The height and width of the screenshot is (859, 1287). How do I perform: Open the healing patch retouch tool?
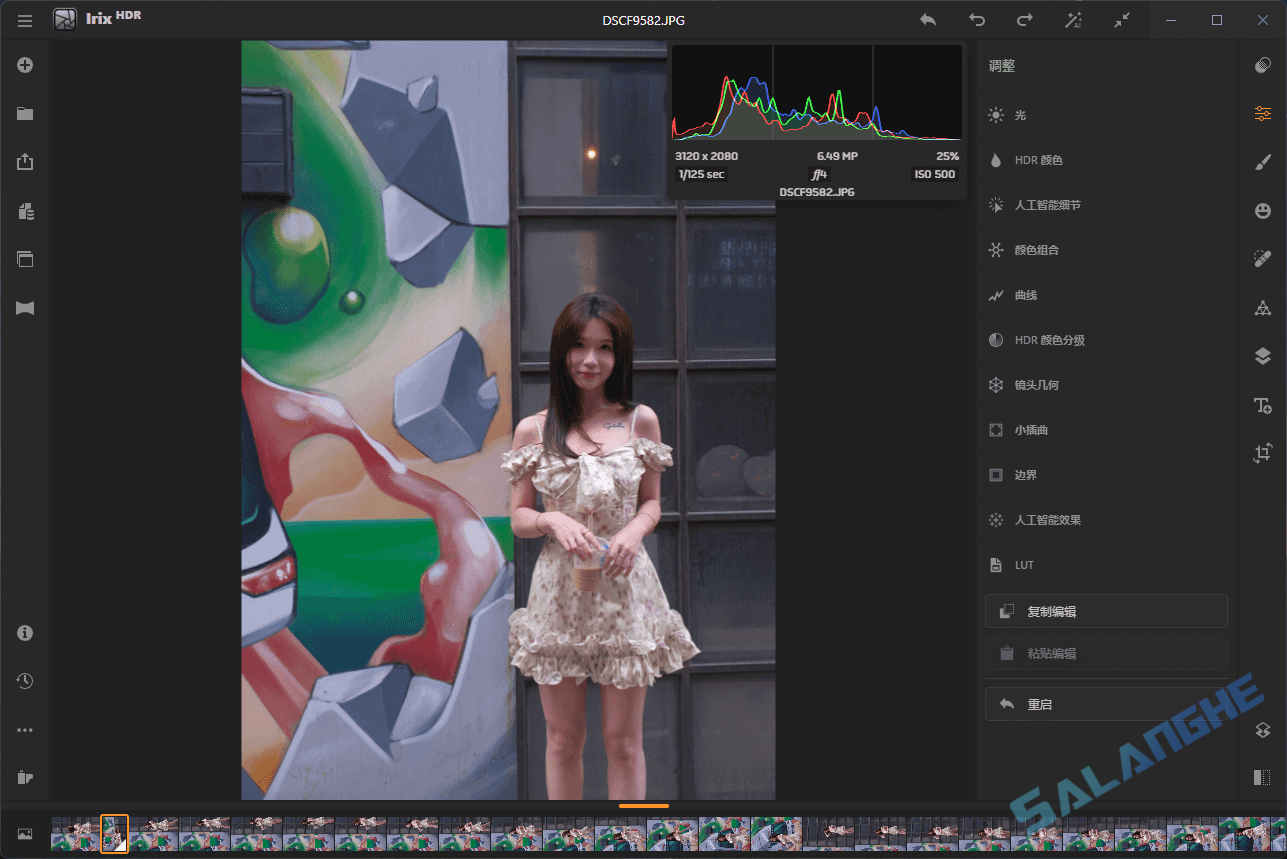click(1261, 258)
